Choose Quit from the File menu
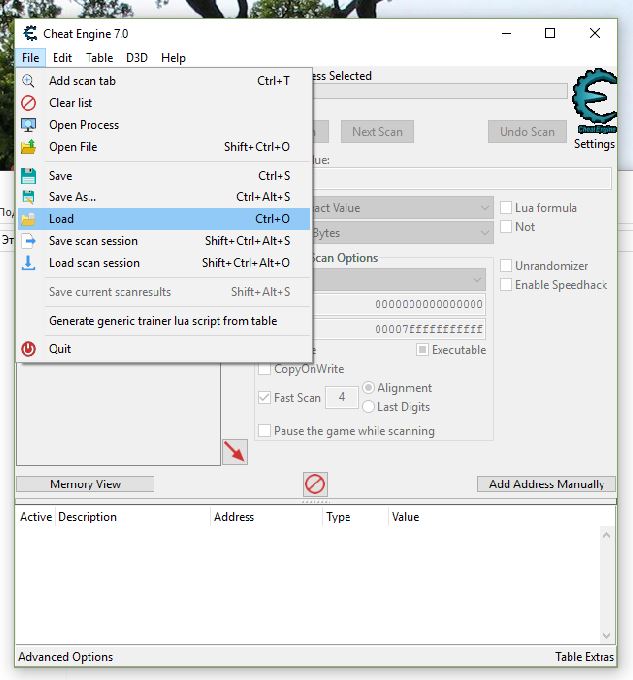Image resolution: width=633 pixels, height=680 pixels. (x=164, y=349)
